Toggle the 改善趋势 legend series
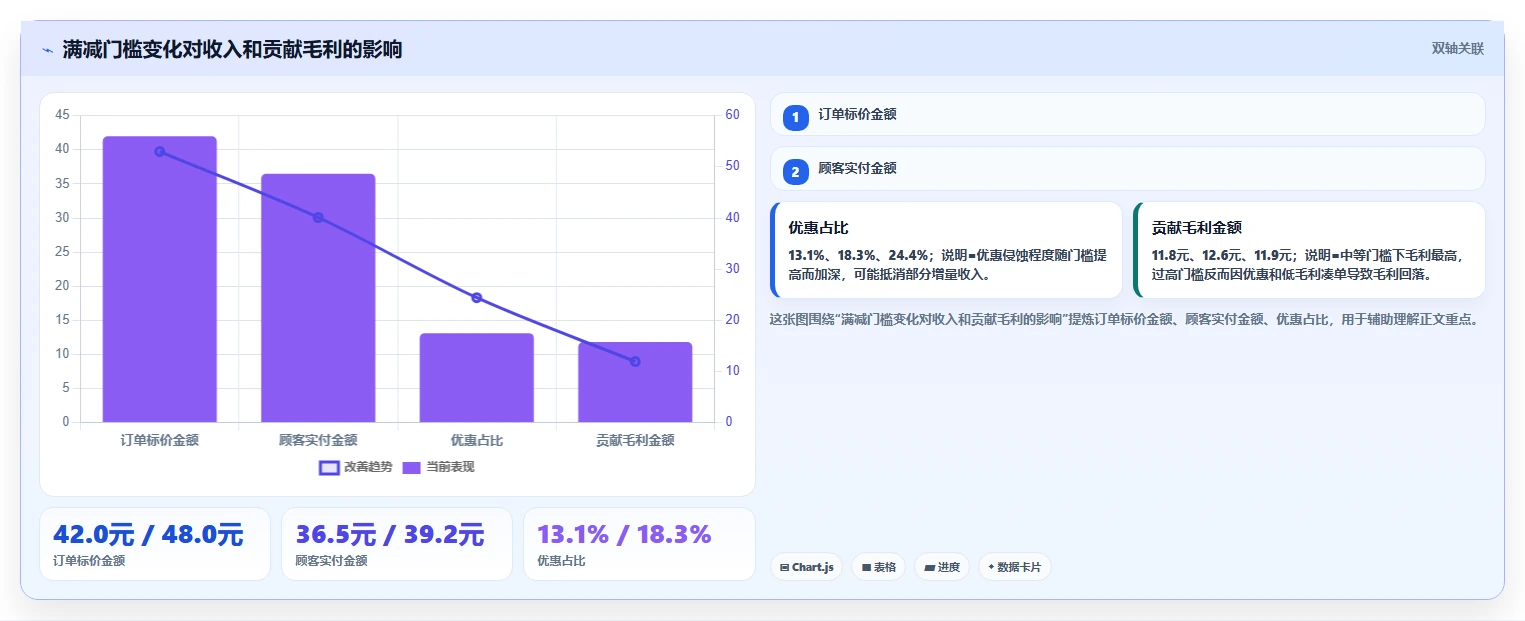The height and width of the screenshot is (621, 1525). pyautogui.click(x=355, y=467)
